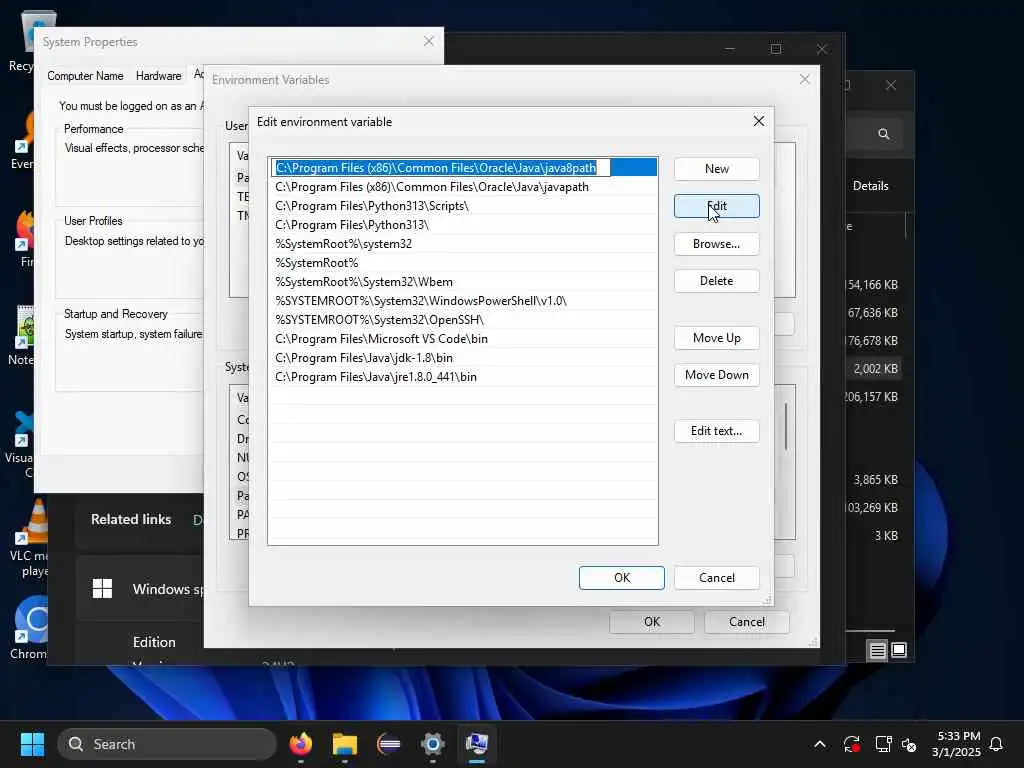Click the Details column header
The height and width of the screenshot is (768, 1024).
871,185
